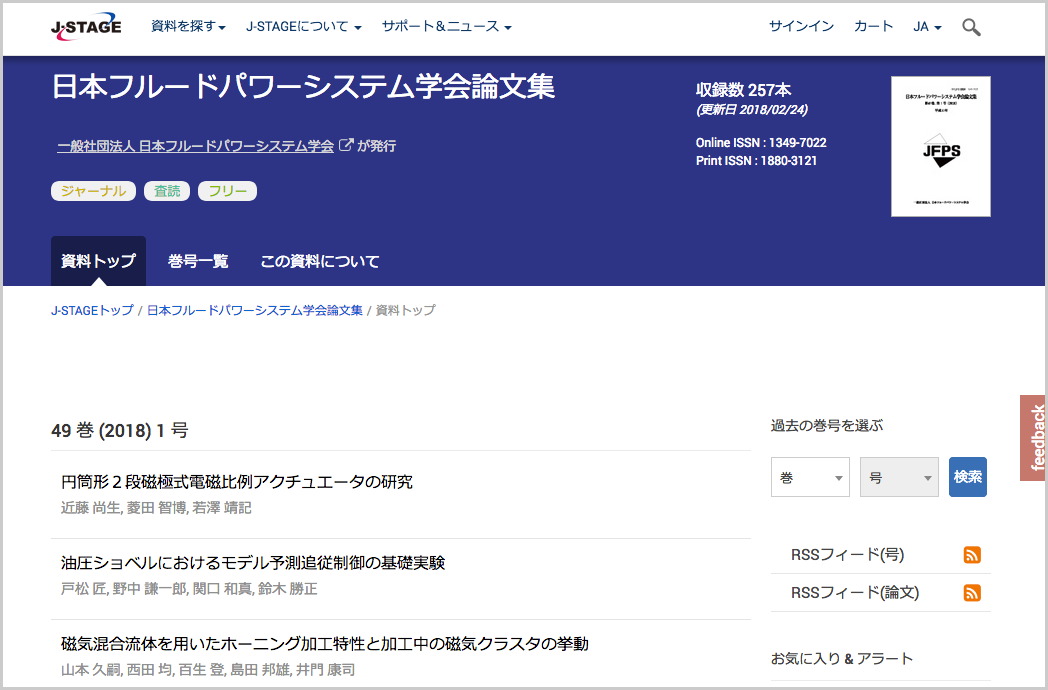The image size is (1048, 690).
Task: Open 一般社団法人 日本フルードパワーシステム学会 link
Action: click(195, 146)
